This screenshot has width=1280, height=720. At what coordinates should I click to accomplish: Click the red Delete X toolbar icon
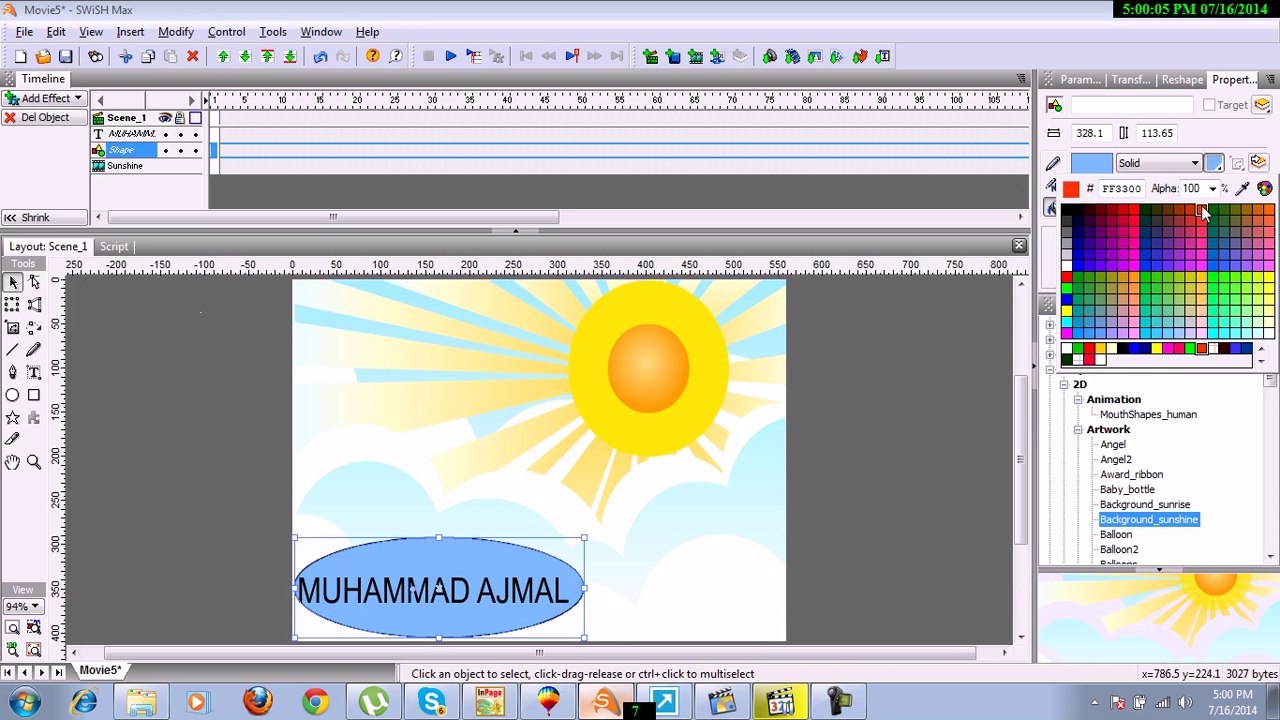pyautogui.click(x=192, y=57)
